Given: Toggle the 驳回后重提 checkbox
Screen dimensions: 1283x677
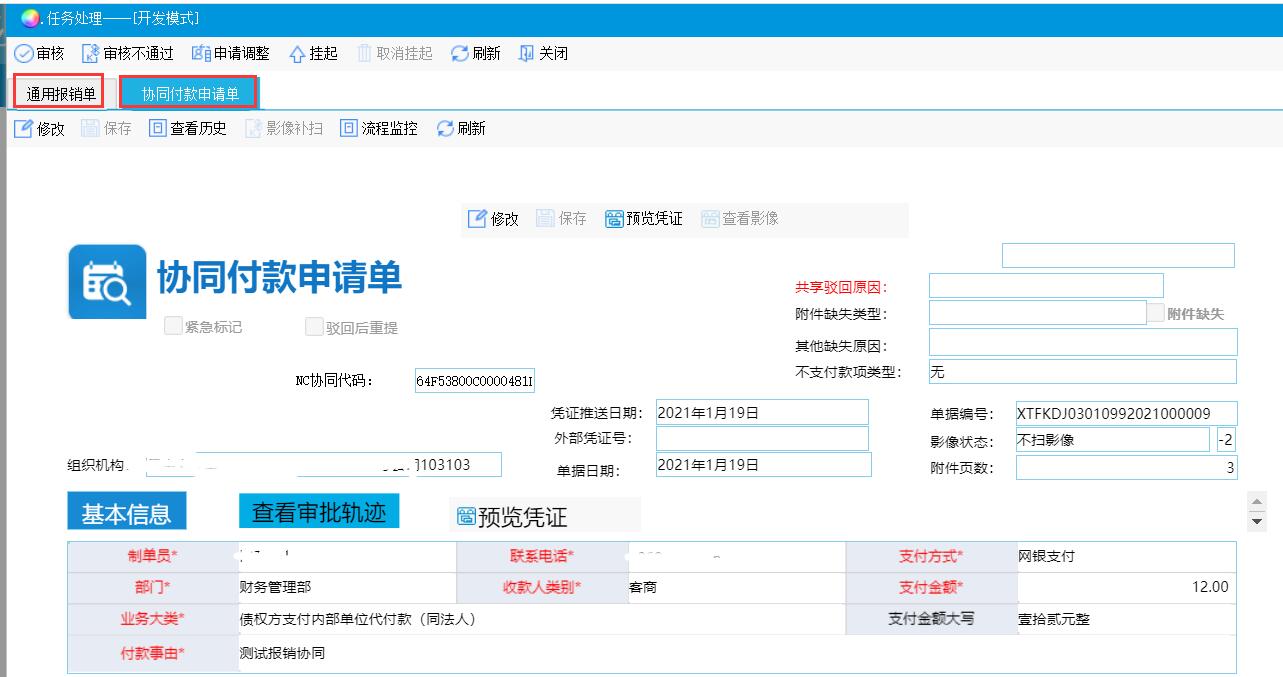Looking at the screenshot, I should (x=315, y=327).
